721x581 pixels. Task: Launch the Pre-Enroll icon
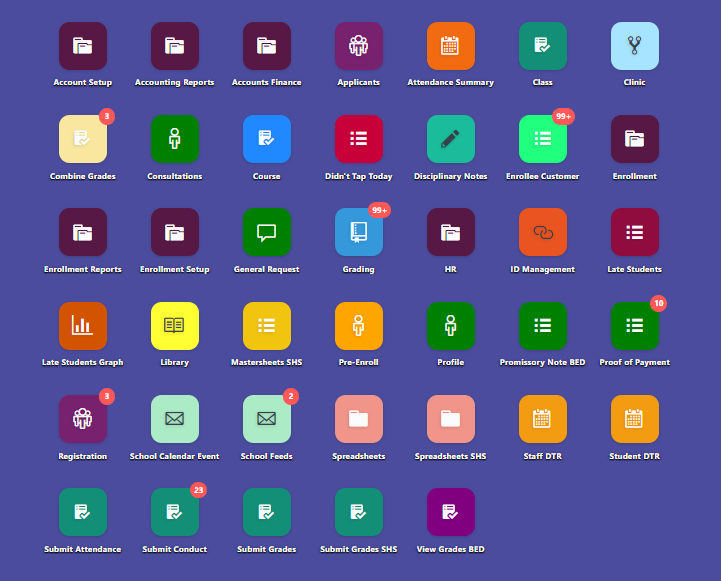(x=359, y=326)
